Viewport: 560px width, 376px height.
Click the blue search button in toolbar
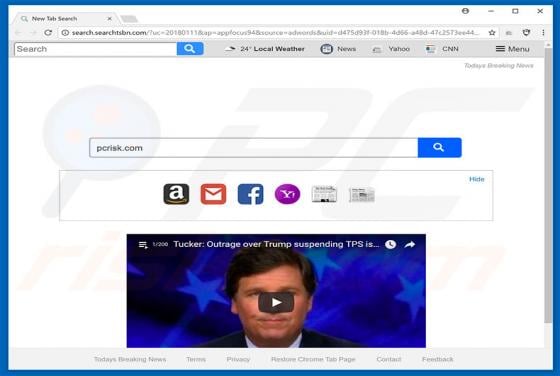point(190,49)
